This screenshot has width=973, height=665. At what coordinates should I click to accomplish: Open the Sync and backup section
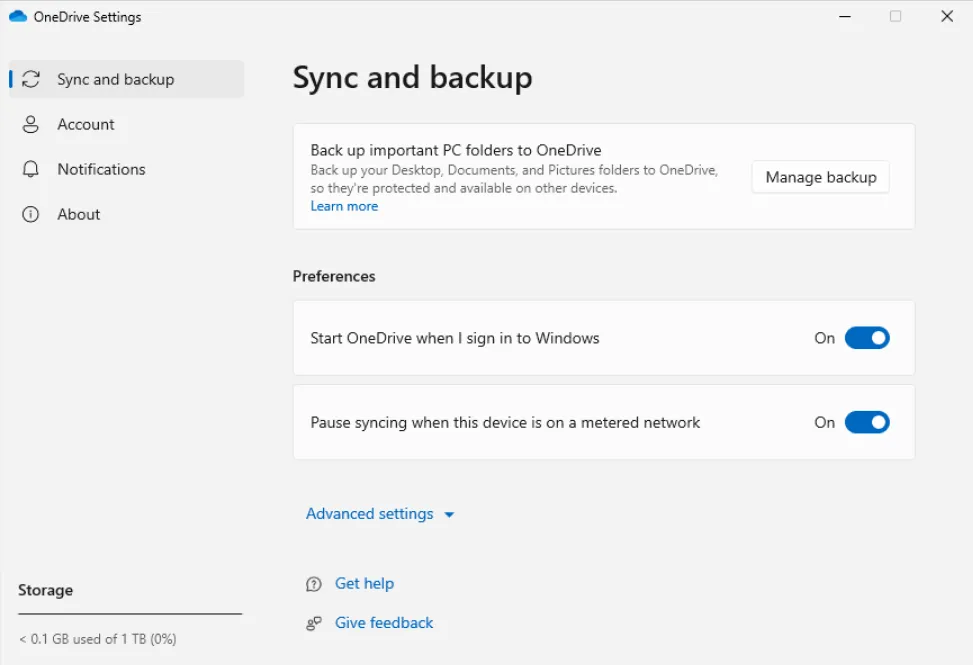pyautogui.click(x=127, y=79)
